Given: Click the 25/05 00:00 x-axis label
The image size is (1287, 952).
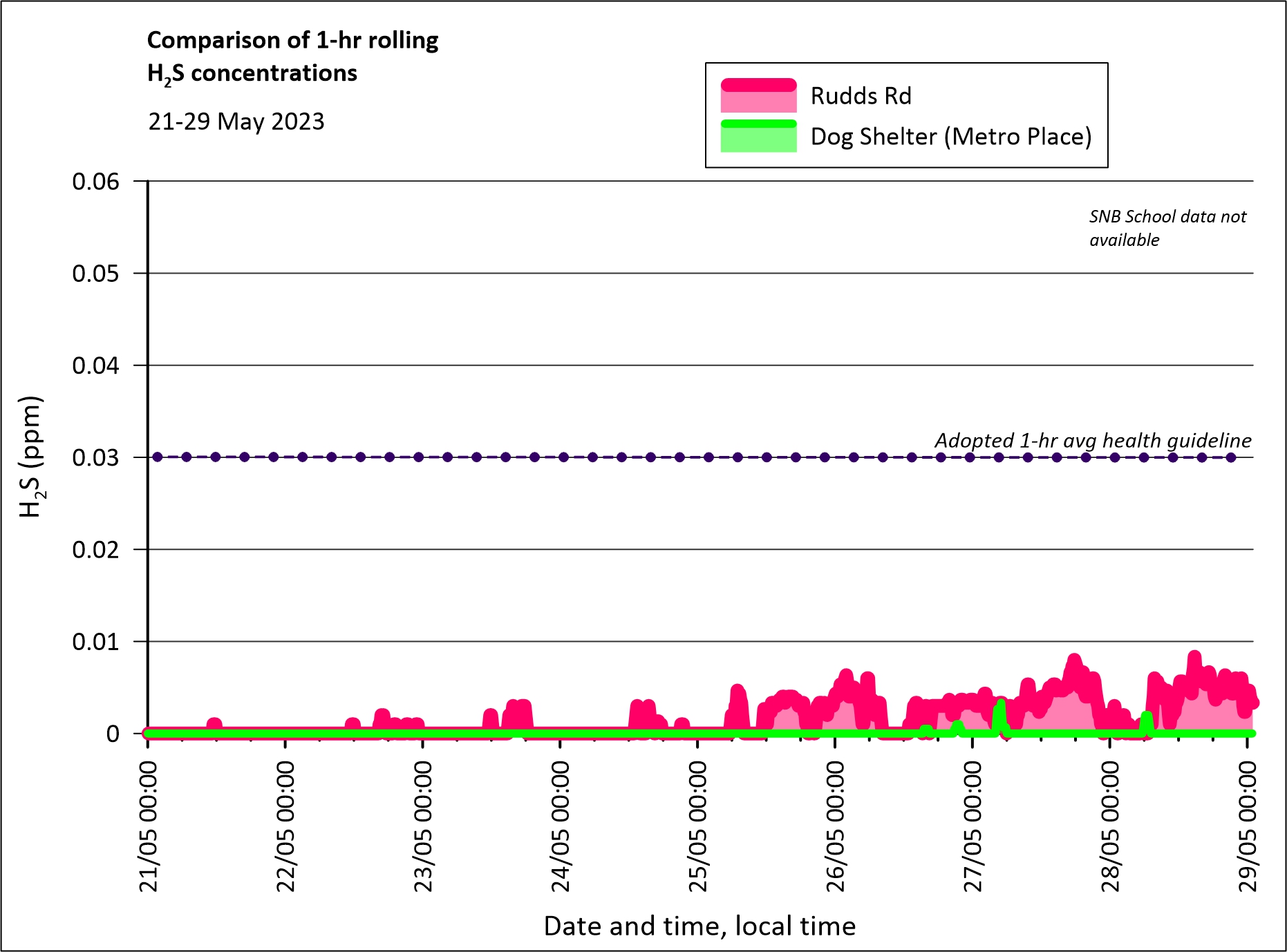Looking at the screenshot, I should click(698, 826).
